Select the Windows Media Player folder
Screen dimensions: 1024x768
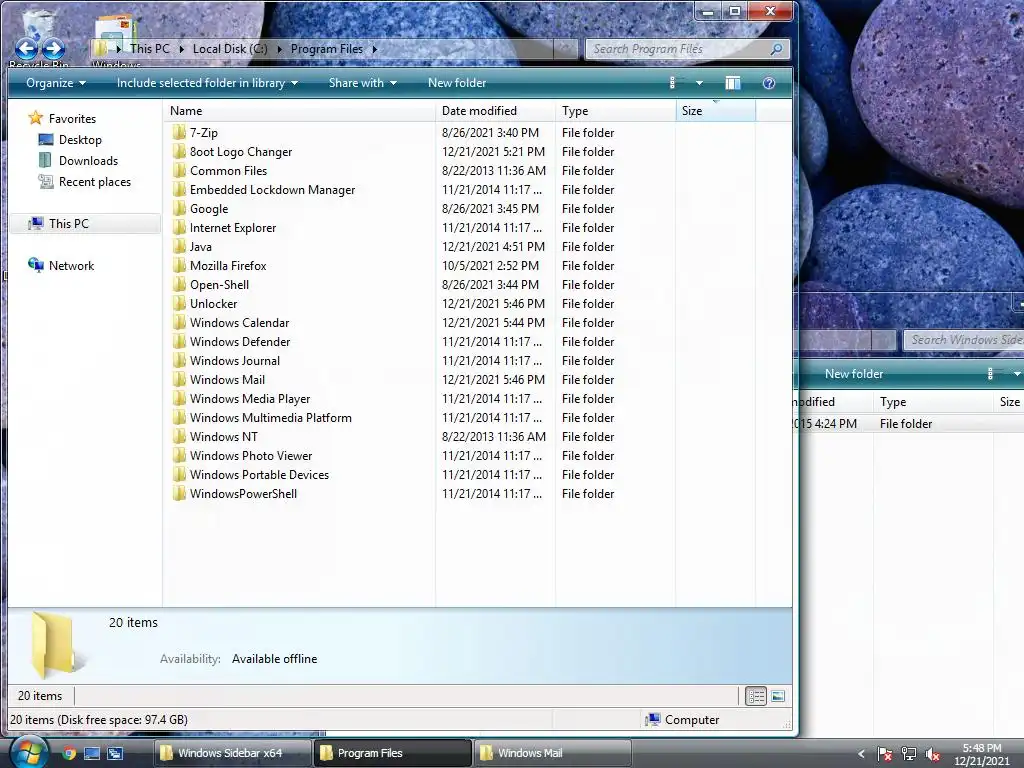249,398
